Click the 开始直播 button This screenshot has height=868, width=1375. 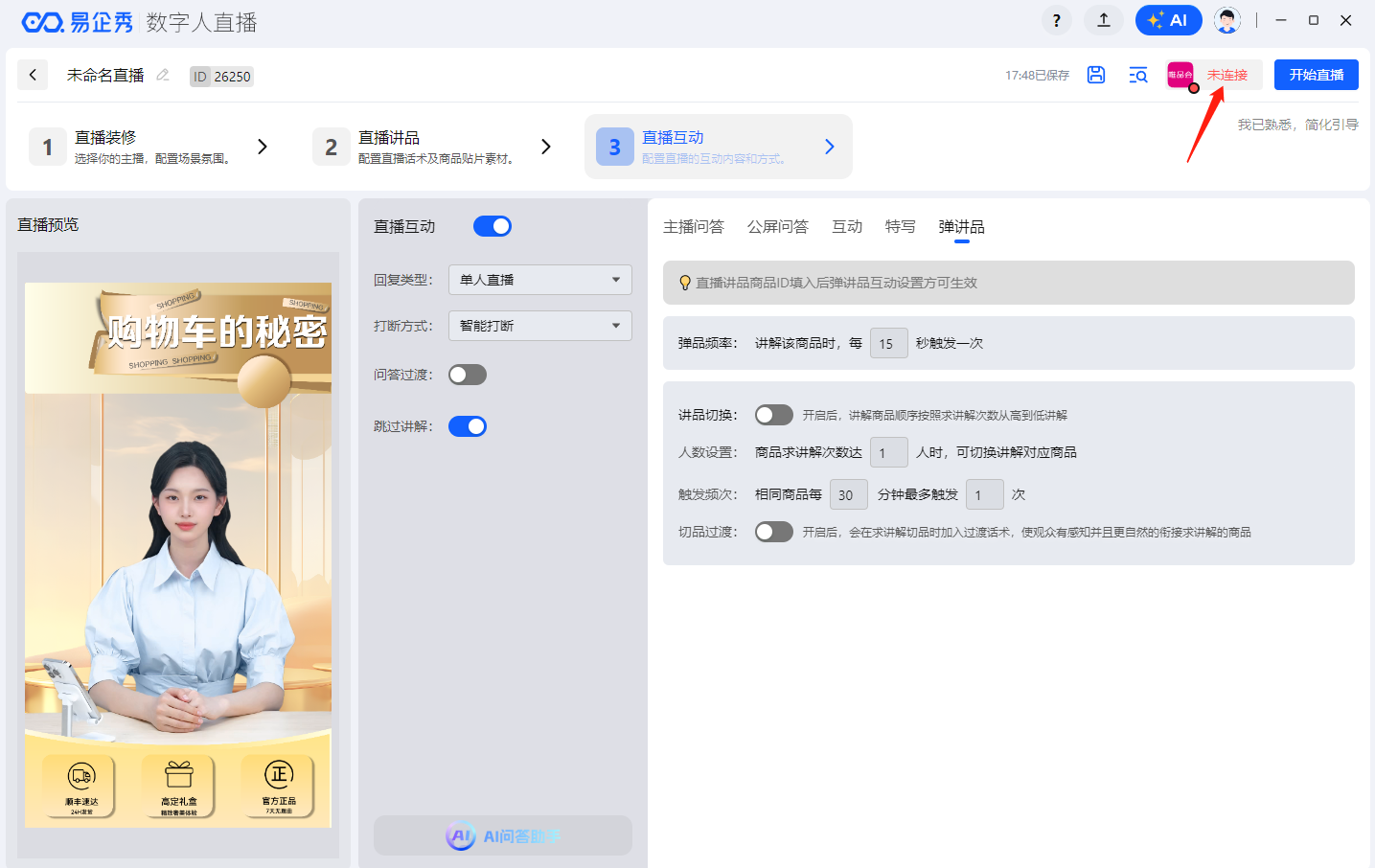pyautogui.click(x=1316, y=75)
